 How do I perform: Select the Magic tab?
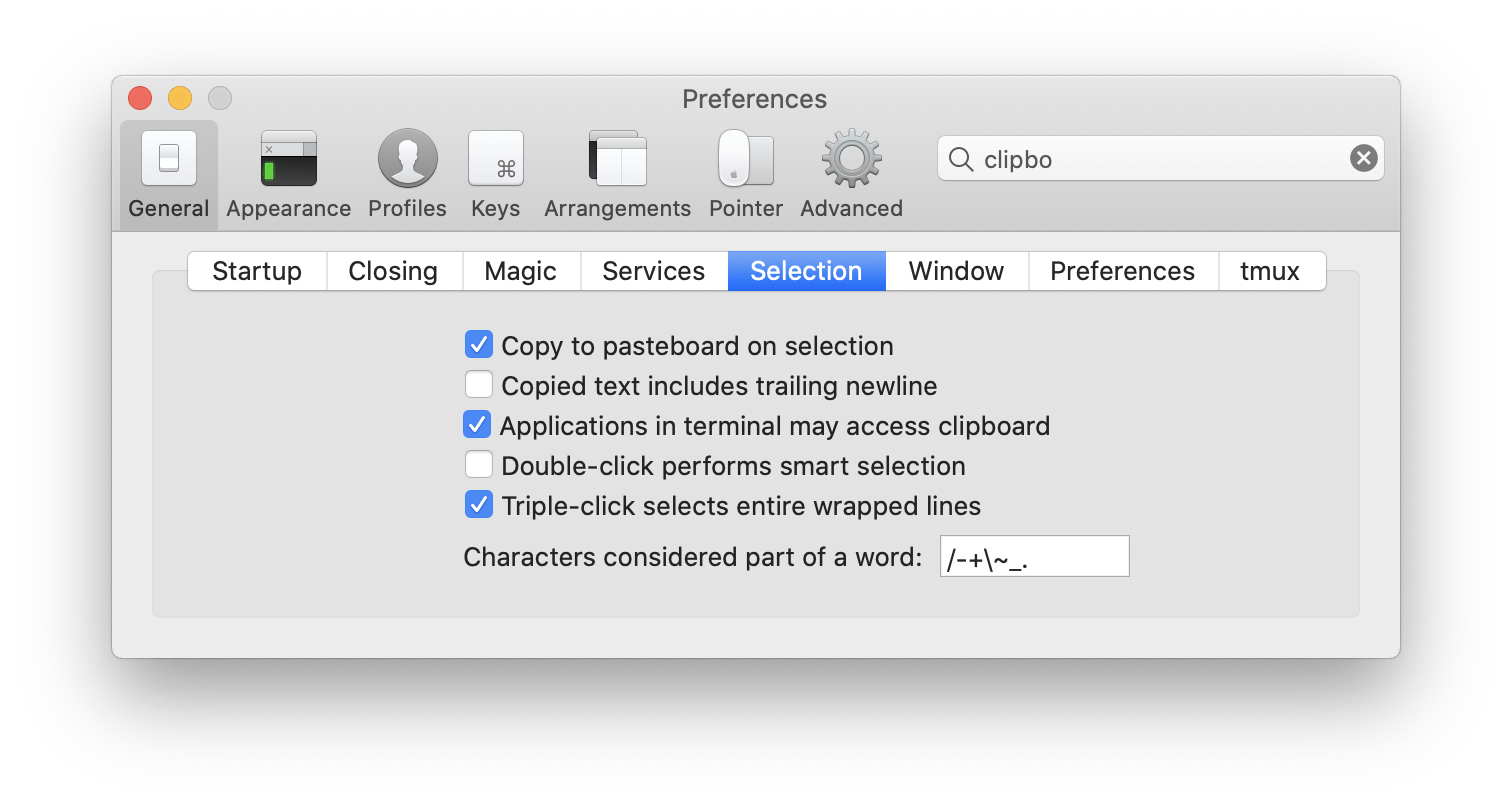[520, 271]
